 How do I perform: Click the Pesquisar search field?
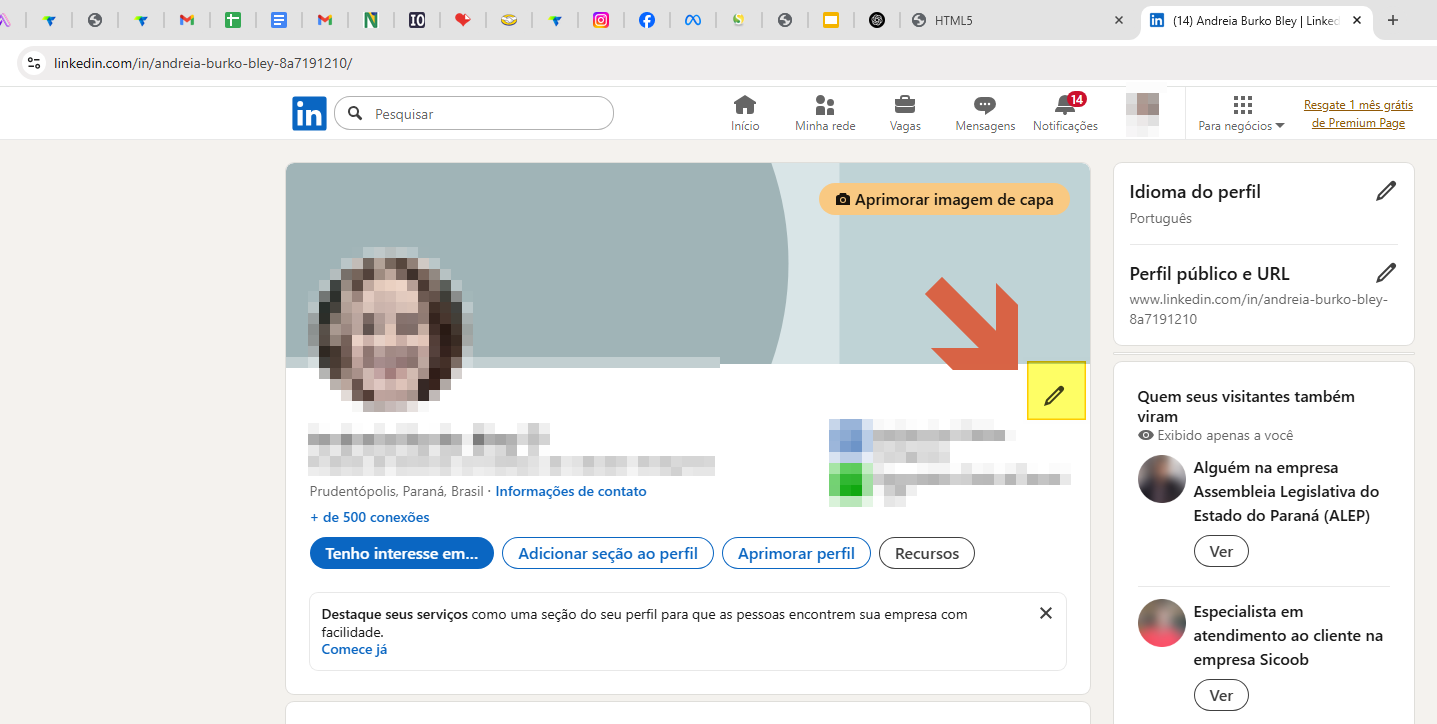click(x=473, y=114)
